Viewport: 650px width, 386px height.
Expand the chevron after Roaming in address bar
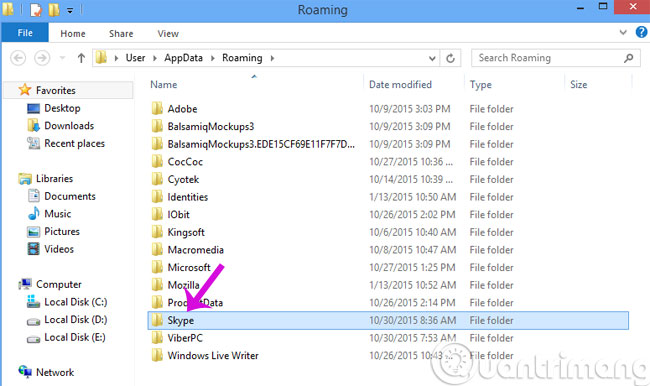272,58
